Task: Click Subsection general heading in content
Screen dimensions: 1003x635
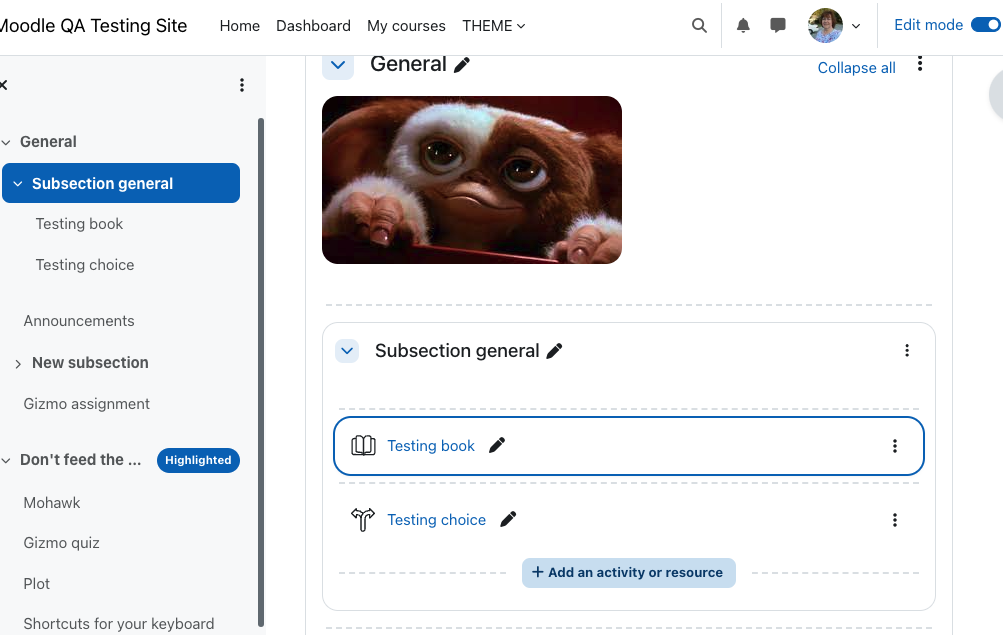Action: [x=457, y=351]
